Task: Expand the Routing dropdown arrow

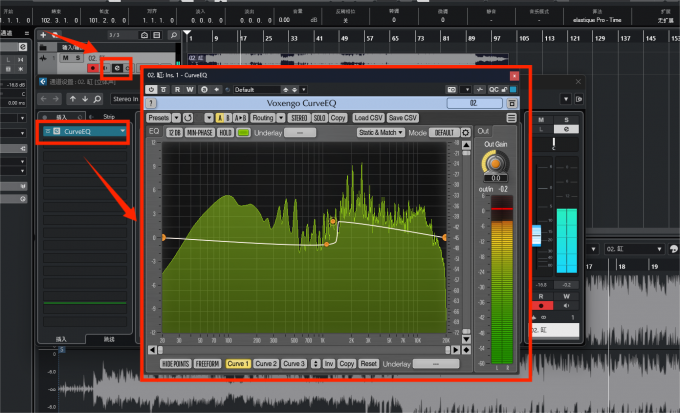Action: click(281, 118)
